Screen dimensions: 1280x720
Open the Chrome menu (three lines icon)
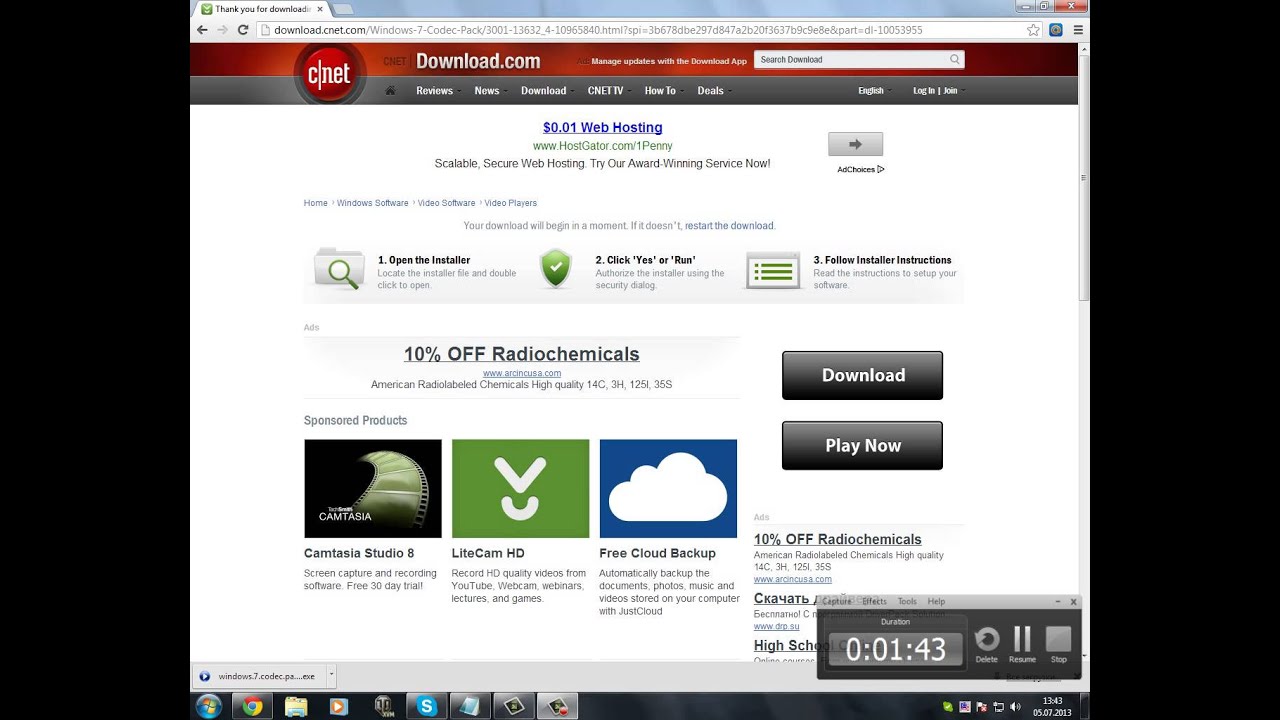(1077, 30)
